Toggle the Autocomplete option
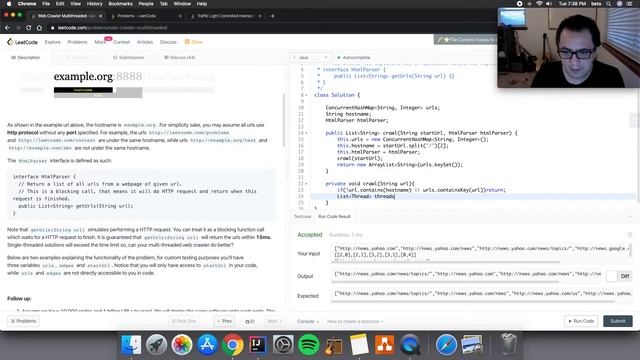Screen dimensions: 640x360 pyautogui.click(x=354, y=58)
